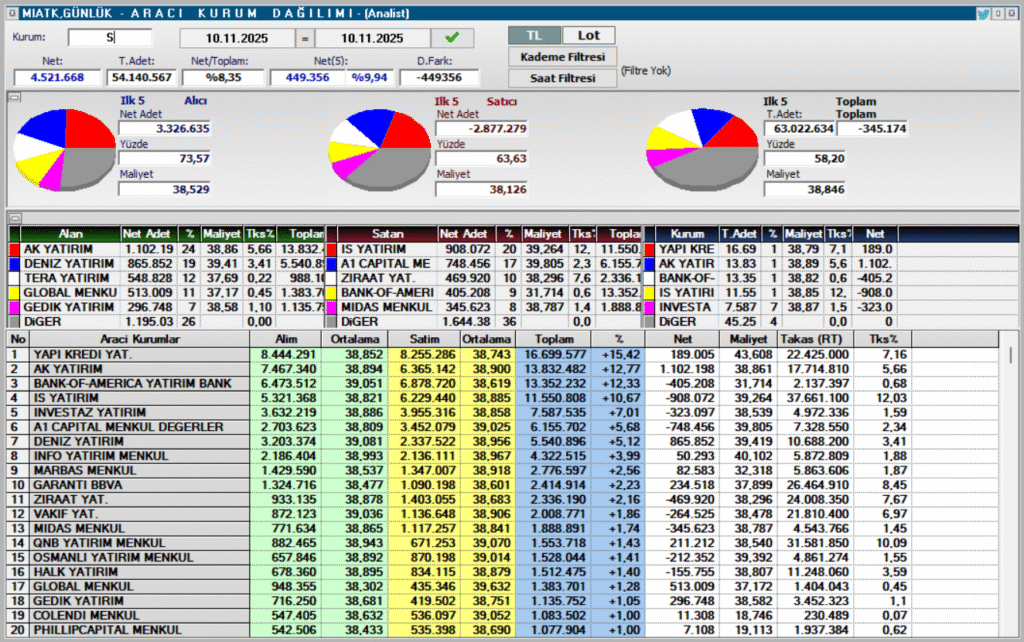Sort by the Satim column header
1024x642 pixels.
pyautogui.click(x=423, y=339)
